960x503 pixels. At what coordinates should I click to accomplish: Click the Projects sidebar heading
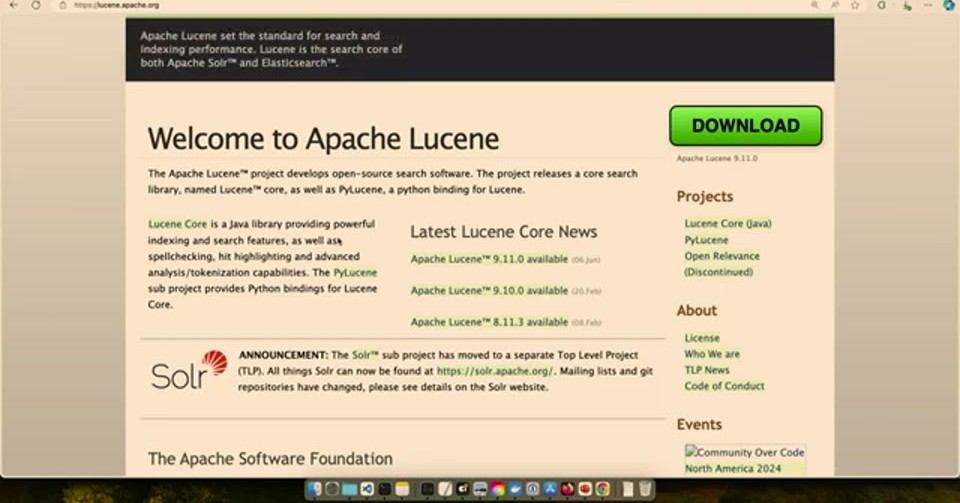click(x=705, y=196)
